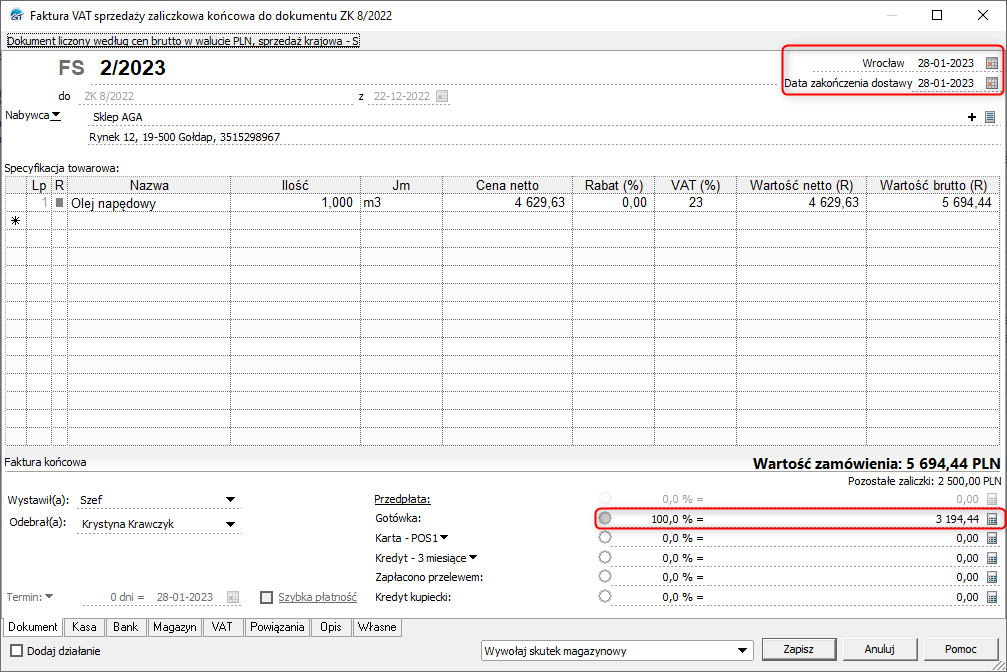Open calculator icon for Zapłacono przelewem amount
This screenshot has width=1007, height=672.
click(992, 578)
